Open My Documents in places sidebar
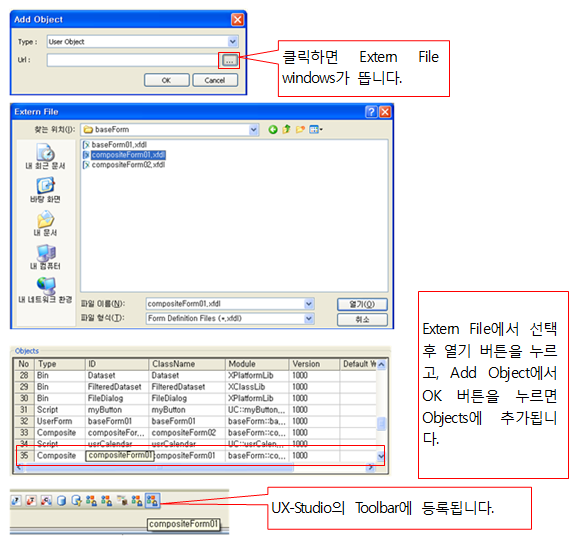The height and width of the screenshot is (545, 577). tap(45, 223)
